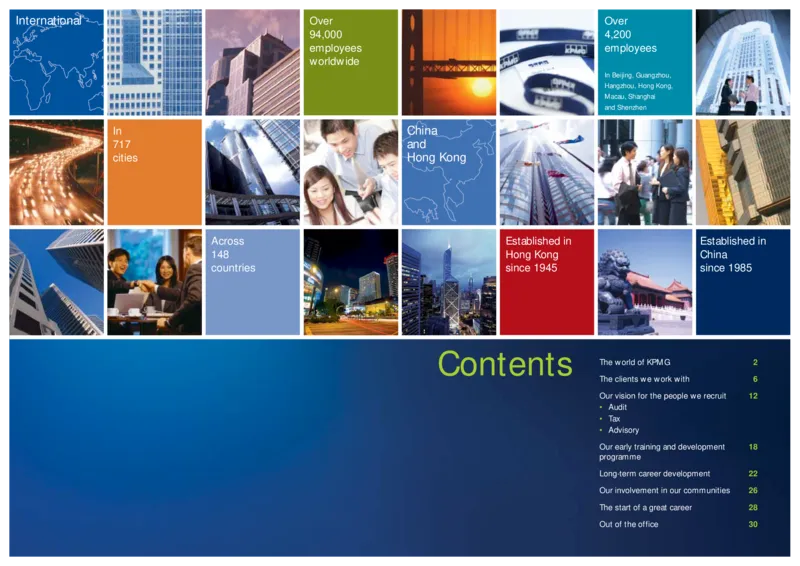Select the 'Over 4,200 employees' teal tile
Viewport: 800px width, 566px height.
pos(645,62)
